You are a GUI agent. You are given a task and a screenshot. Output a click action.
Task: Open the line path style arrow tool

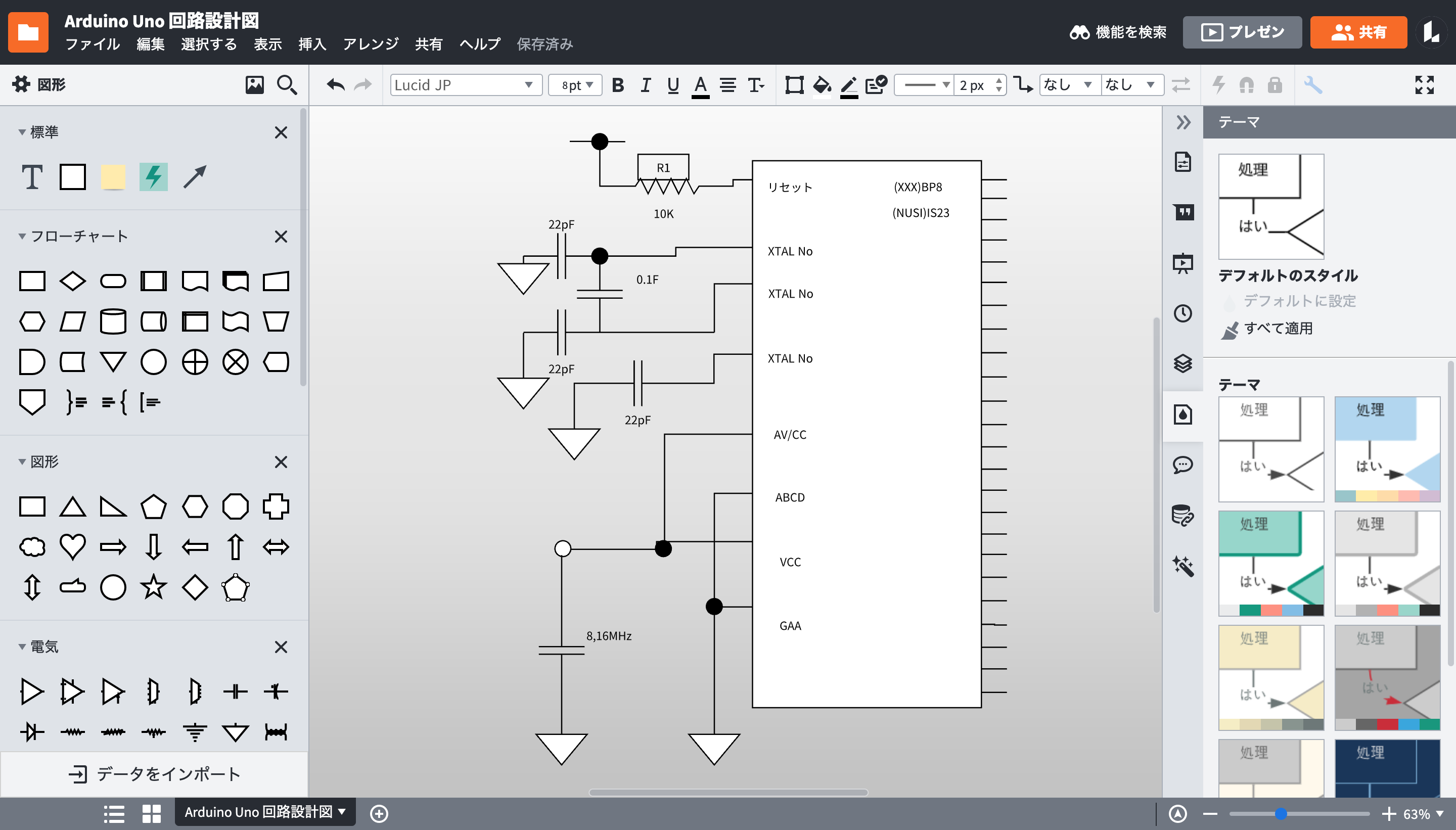pos(1023,85)
